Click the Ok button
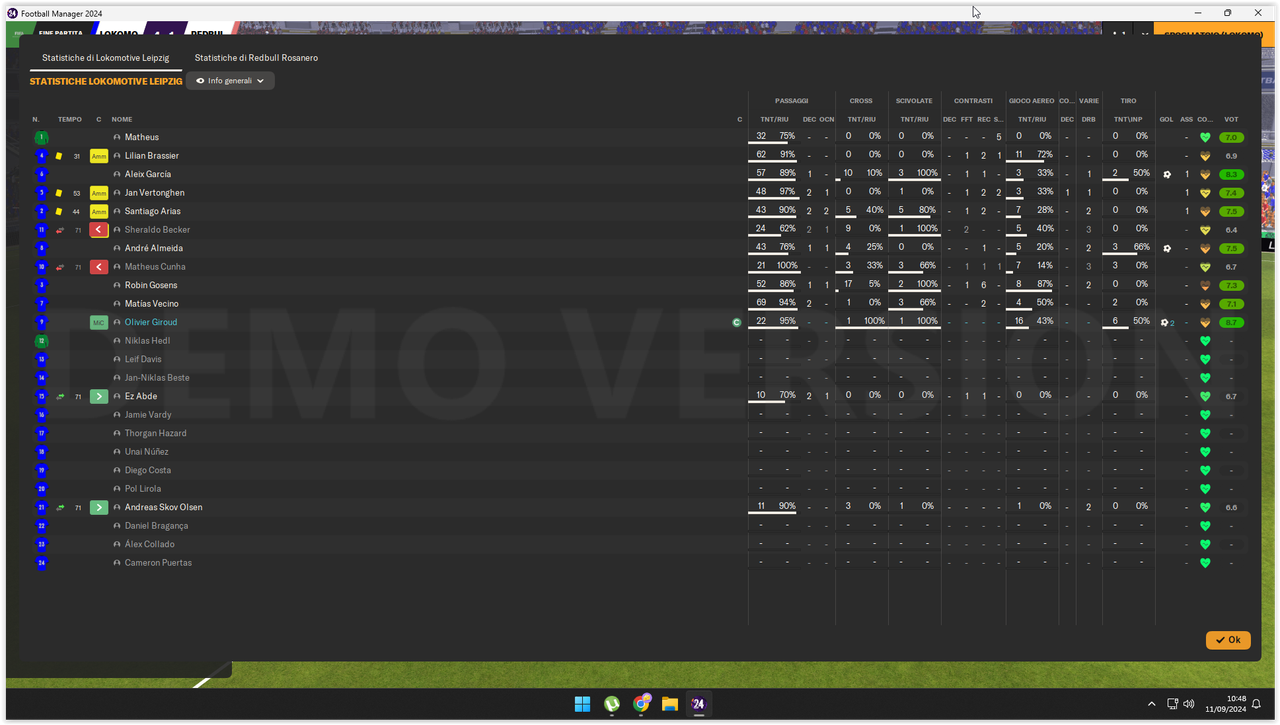Screen dimensions: 1280x725 pyautogui.click(x=1228, y=640)
